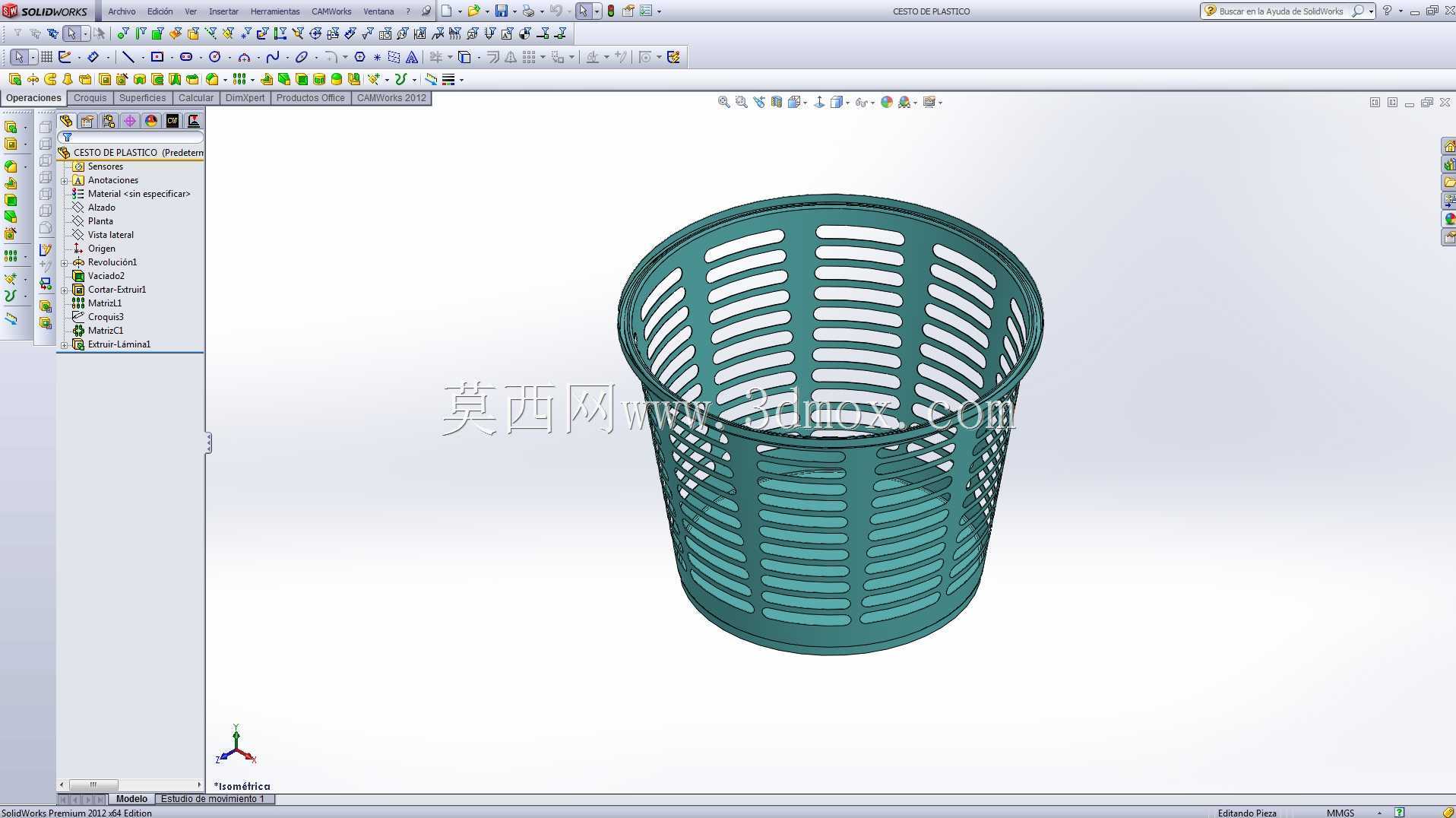The width and height of the screenshot is (1456, 818).
Task: Open the DisplayManager tab icon
Action: [151, 121]
